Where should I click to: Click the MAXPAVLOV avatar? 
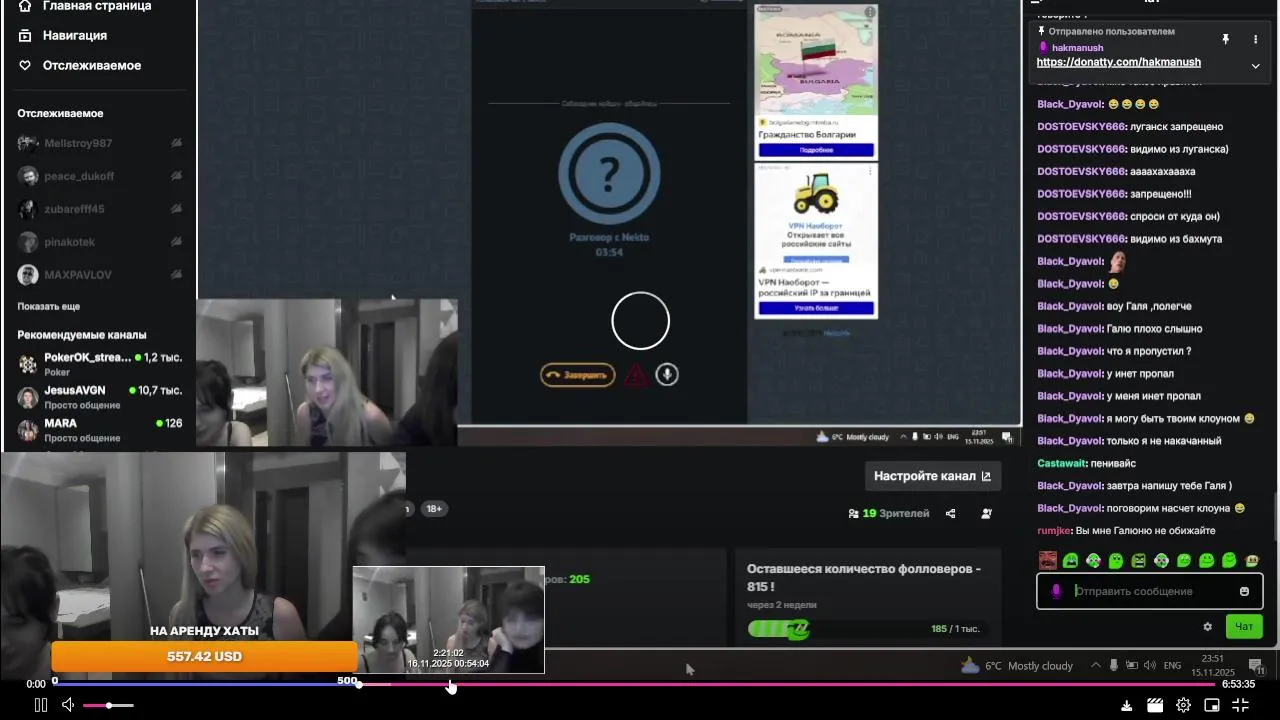(x=28, y=274)
